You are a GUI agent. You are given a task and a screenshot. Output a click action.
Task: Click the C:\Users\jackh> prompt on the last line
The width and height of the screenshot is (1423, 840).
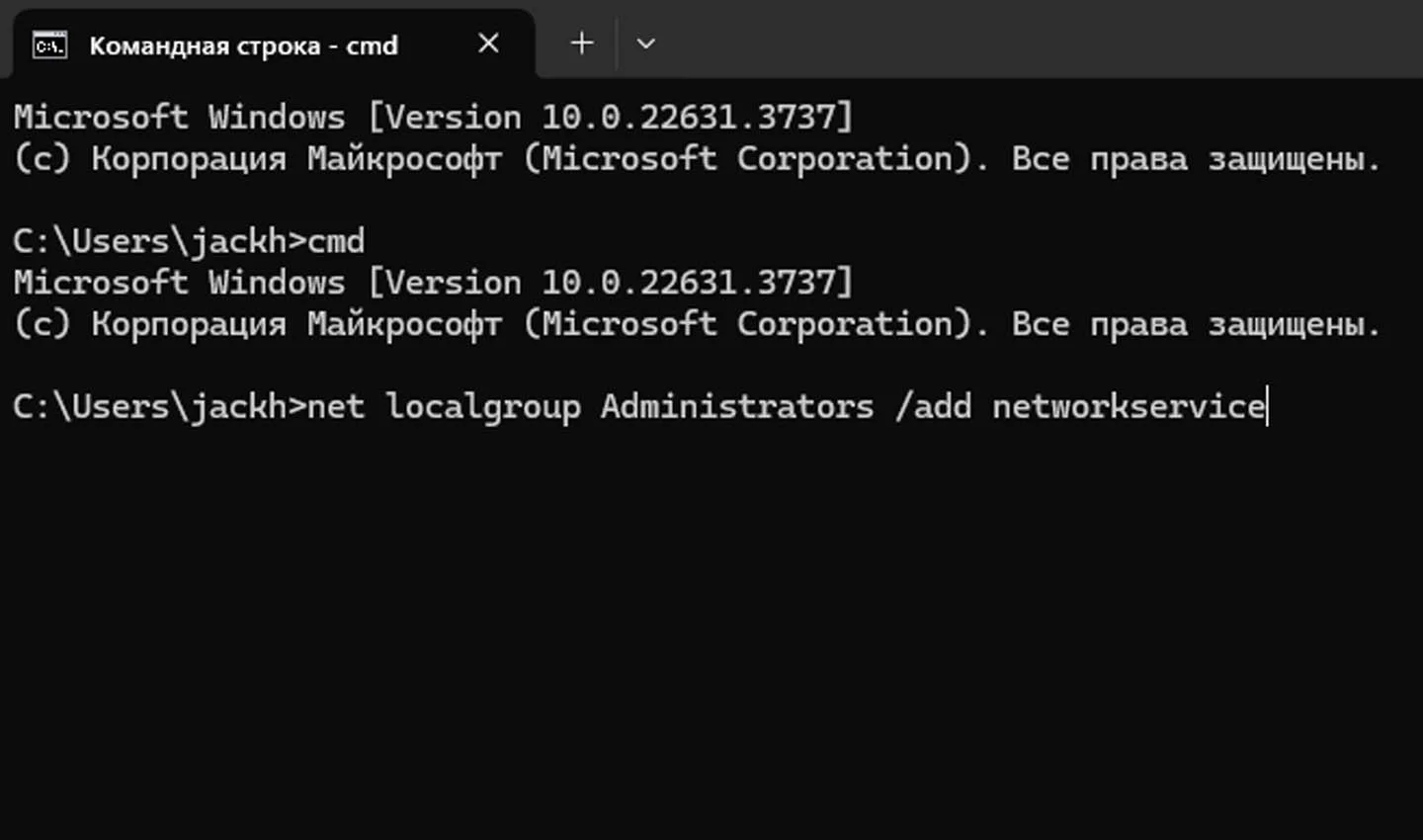[x=160, y=407]
